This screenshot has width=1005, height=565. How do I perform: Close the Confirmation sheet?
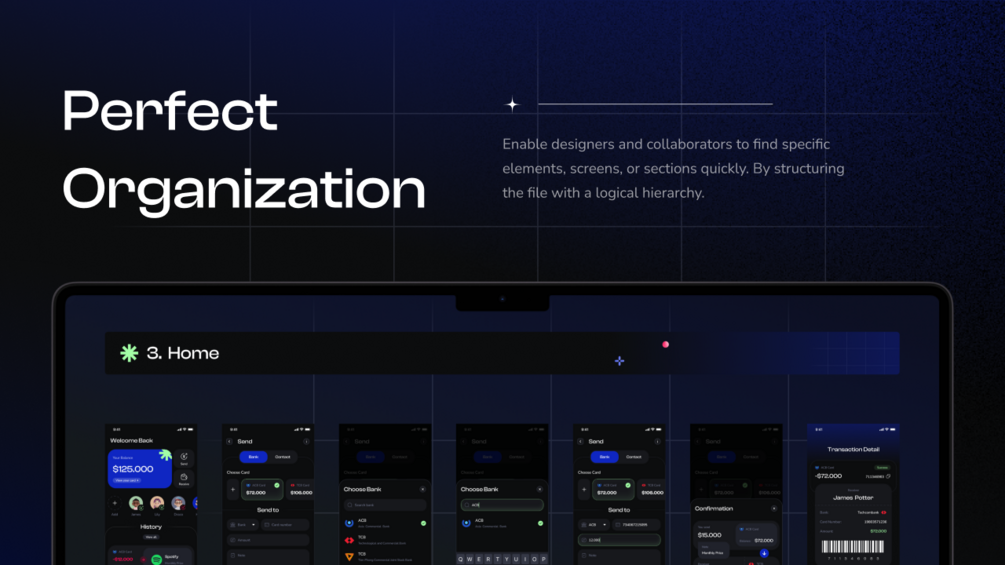pos(774,509)
